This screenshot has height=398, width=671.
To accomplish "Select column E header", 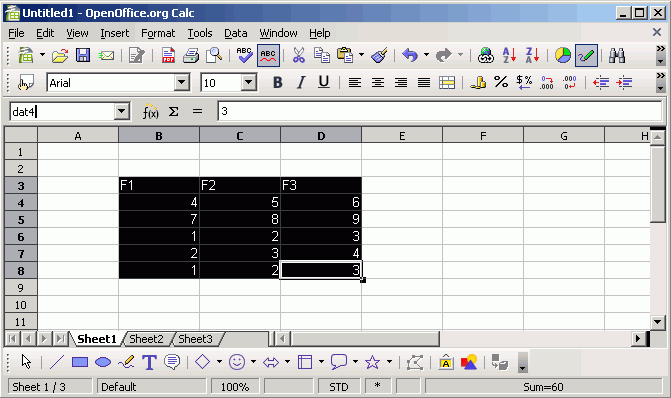I will point(402,136).
